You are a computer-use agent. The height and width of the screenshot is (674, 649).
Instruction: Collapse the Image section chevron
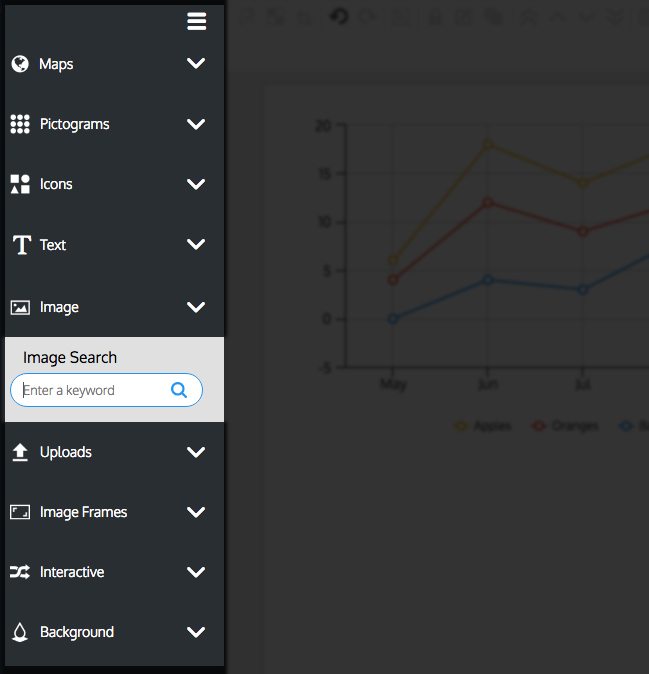pos(196,307)
